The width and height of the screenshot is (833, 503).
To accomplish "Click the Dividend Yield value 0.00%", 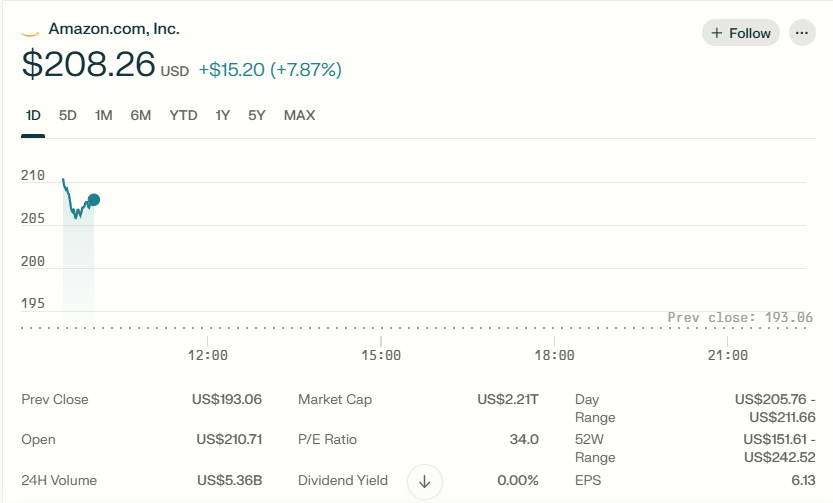I will click(x=518, y=481).
